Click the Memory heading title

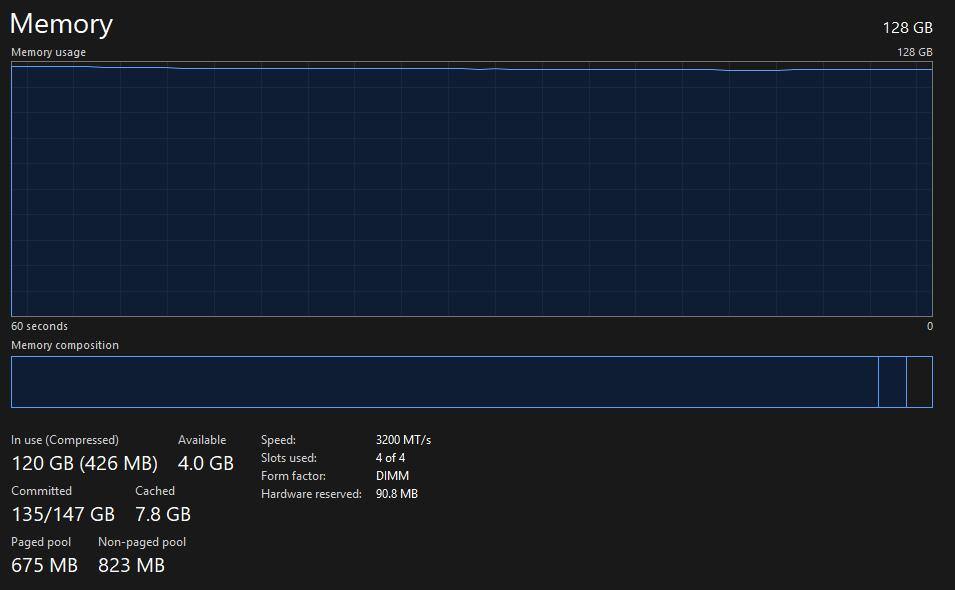(x=61, y=24)
